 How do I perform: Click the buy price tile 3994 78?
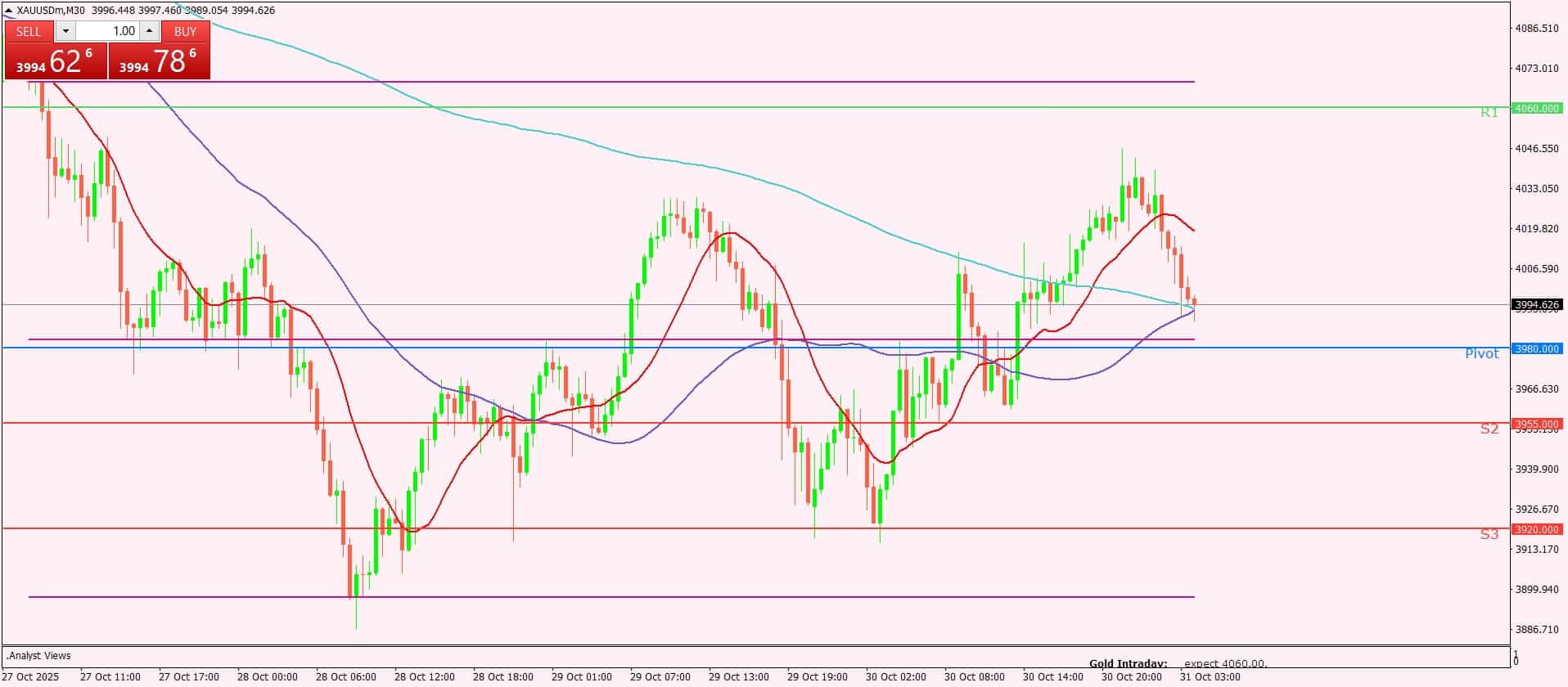pyautogui.click(x=160, y=61)
